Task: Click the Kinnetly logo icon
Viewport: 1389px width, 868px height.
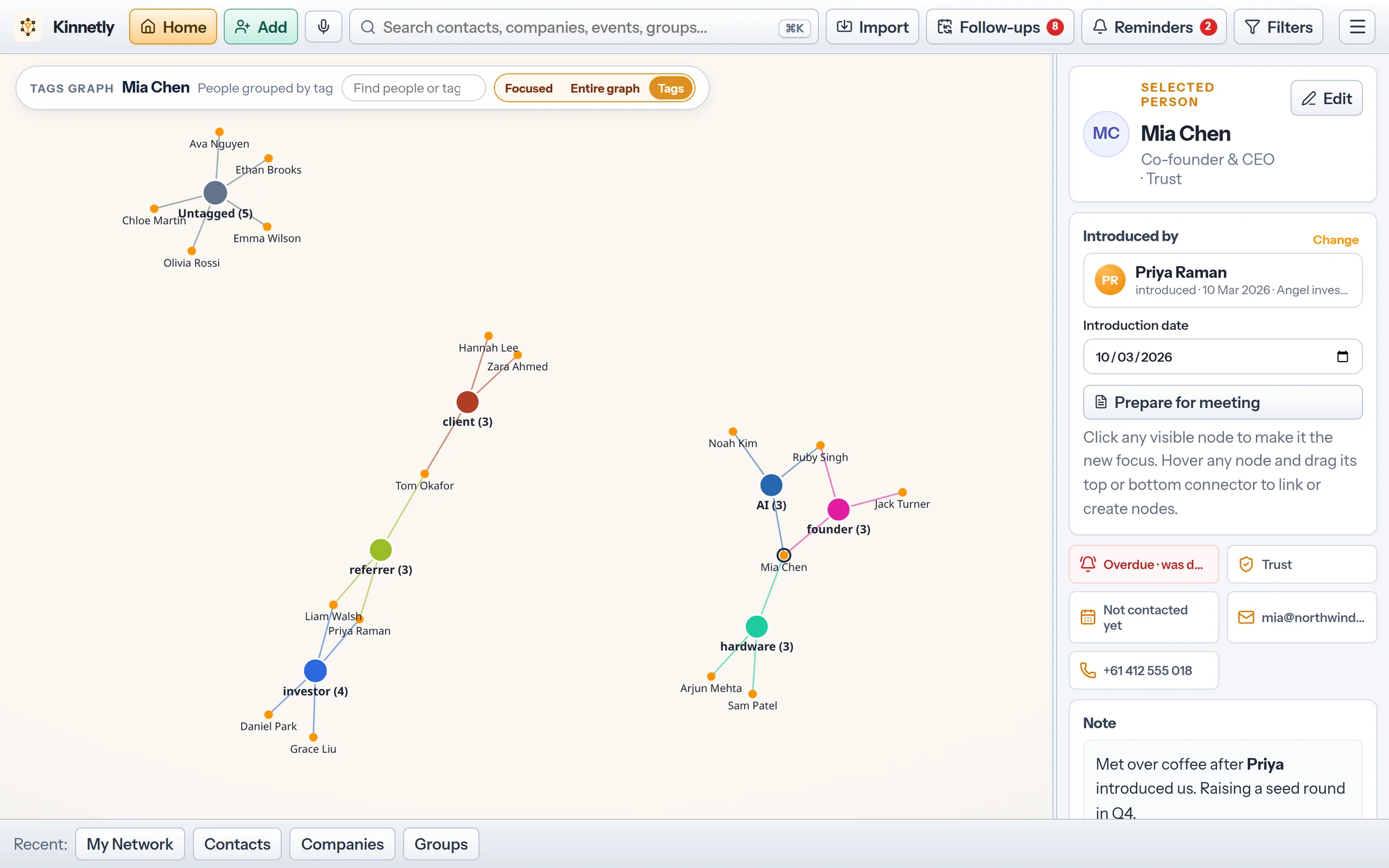Action: click(28, 27)
